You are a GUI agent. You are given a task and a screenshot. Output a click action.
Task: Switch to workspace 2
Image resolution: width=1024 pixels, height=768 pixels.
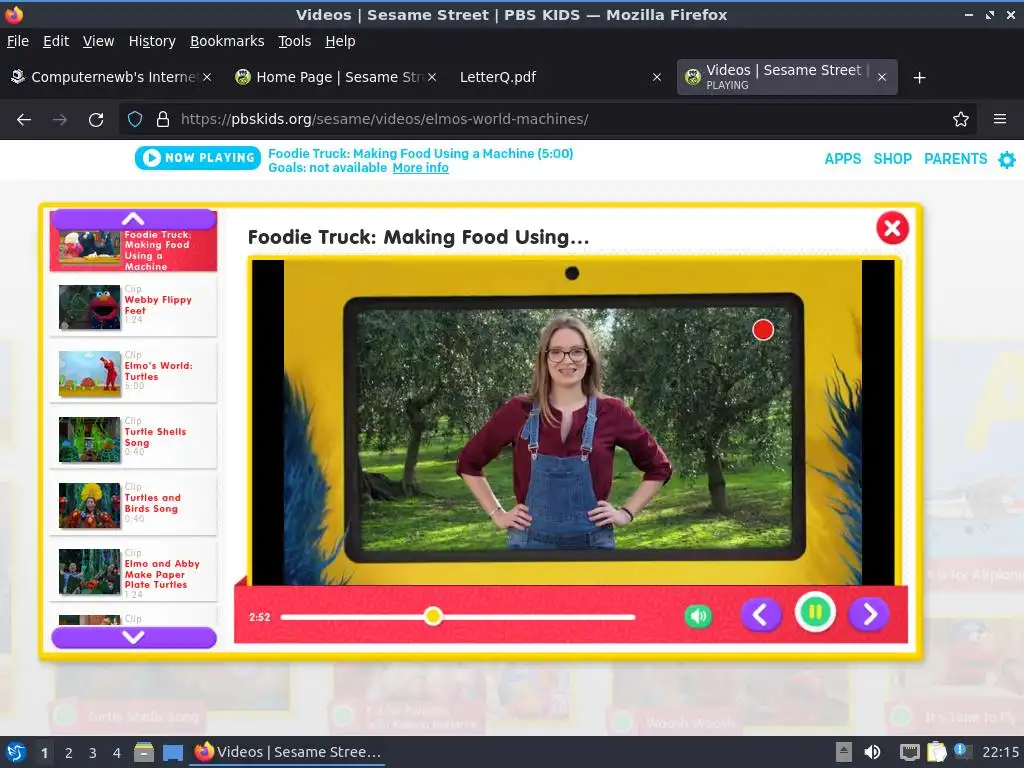coord(69,753)
